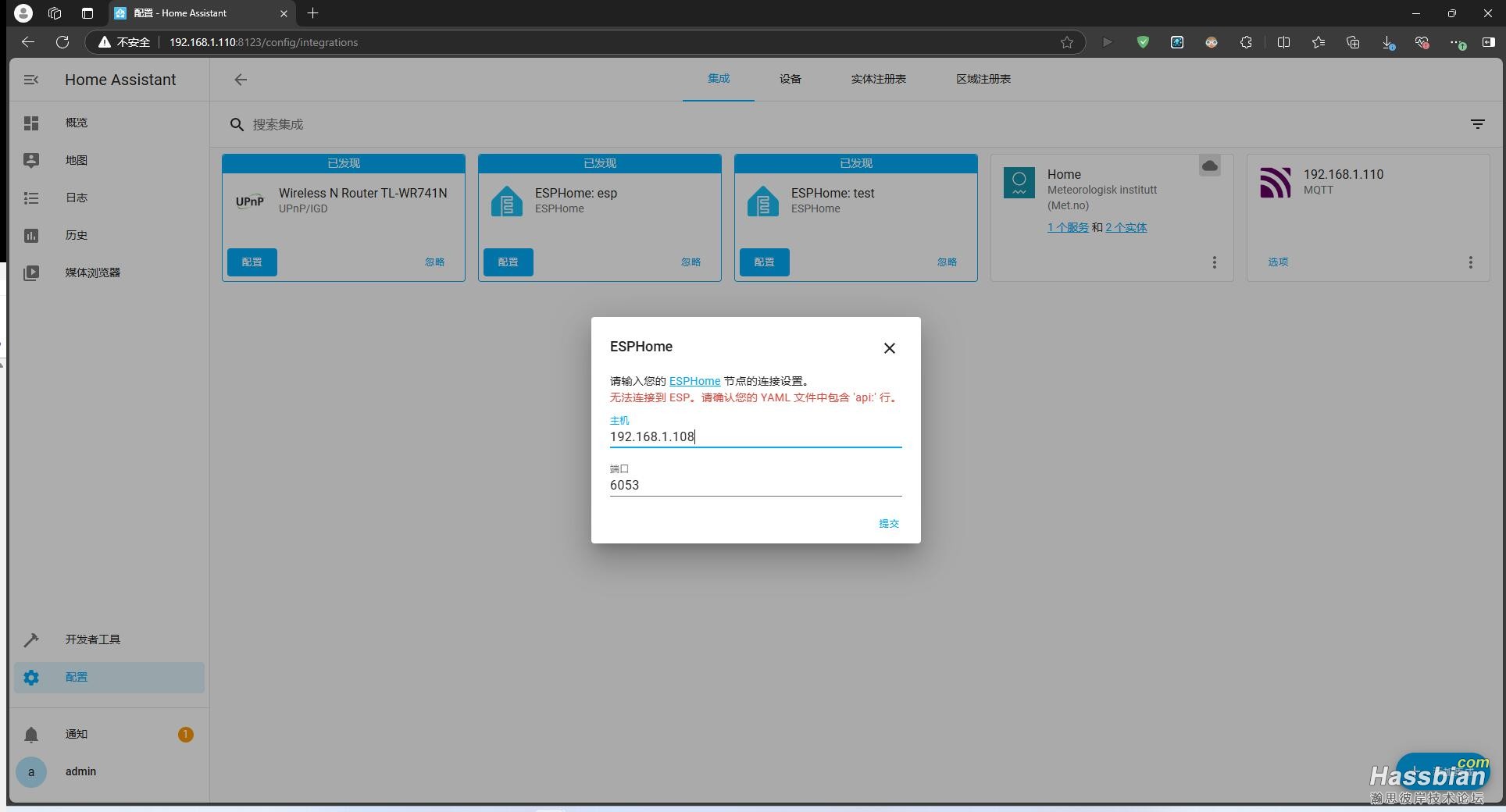This screenshot has height=812, width=1506.
Task: Open browser split screen view
Action: pos(1283,42)
